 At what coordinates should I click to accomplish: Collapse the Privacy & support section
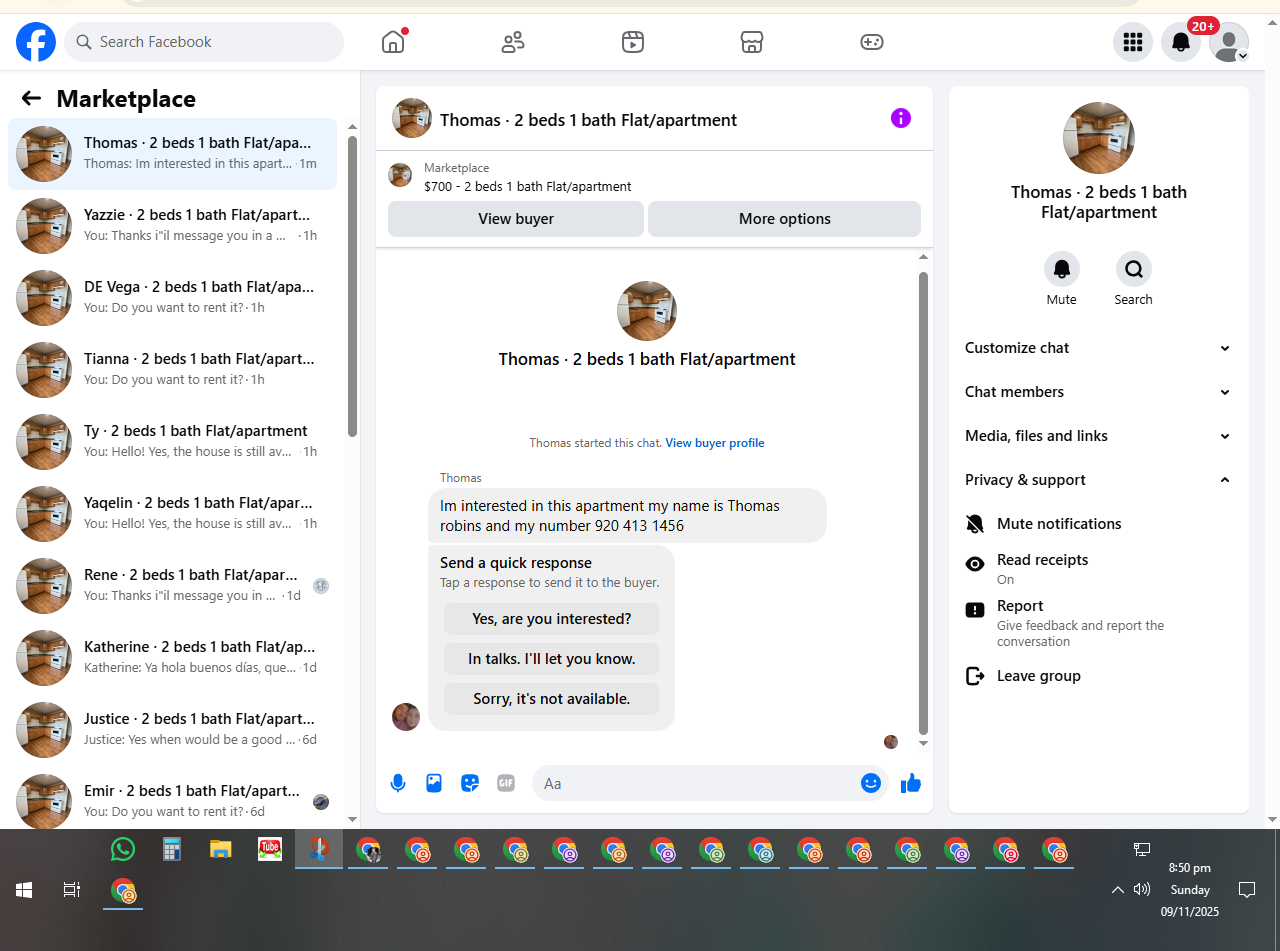pyautogui.click(x=1097, y=480)
